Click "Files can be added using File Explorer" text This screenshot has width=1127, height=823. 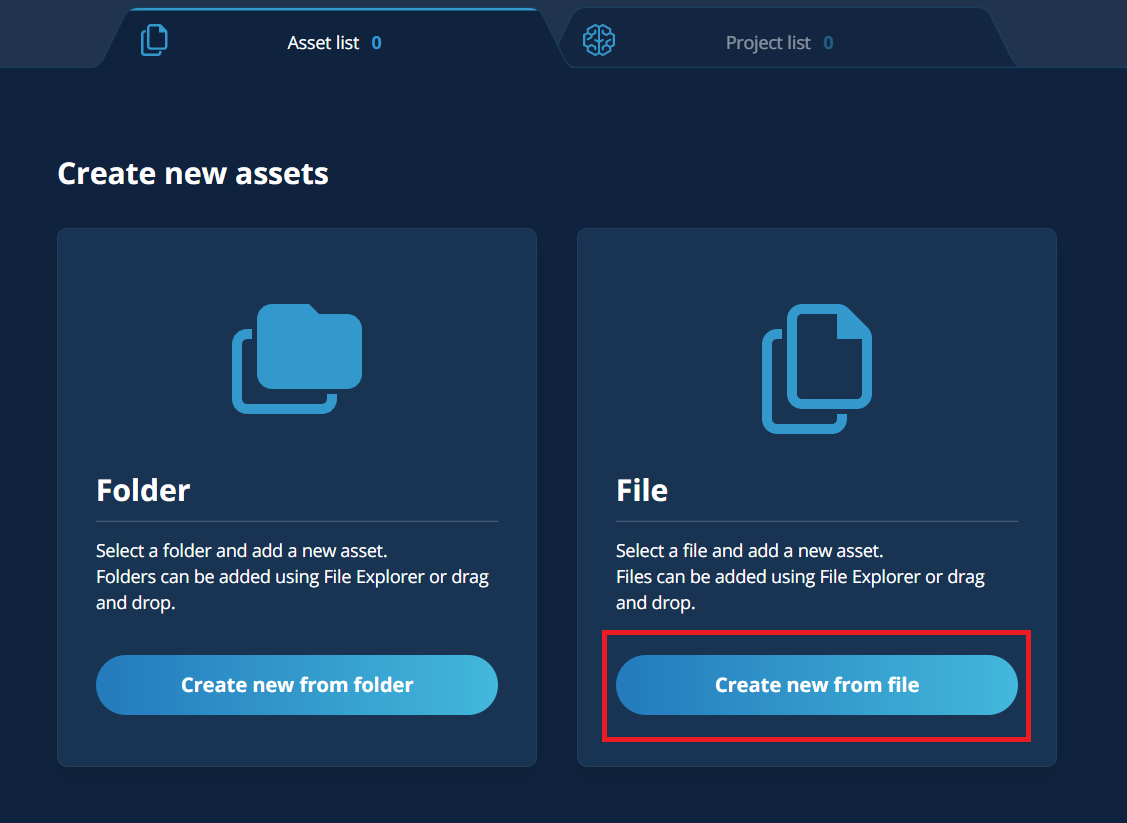pos(768,577)
